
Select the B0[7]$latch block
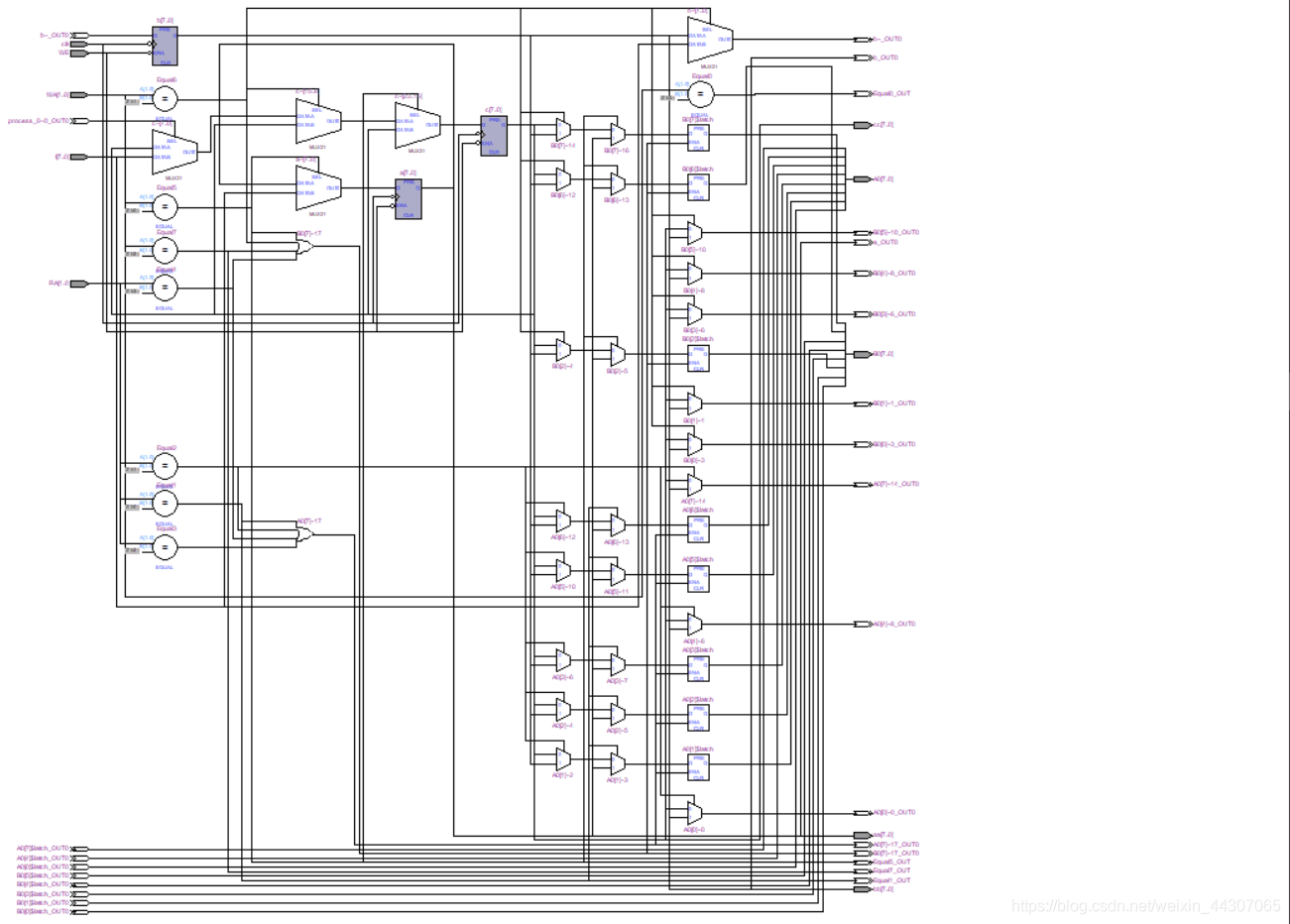(698, 138)
